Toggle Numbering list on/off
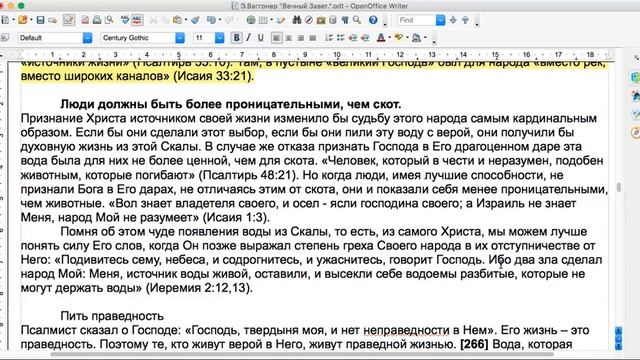This screenshot has height=360, width=640. coord(329,38)
